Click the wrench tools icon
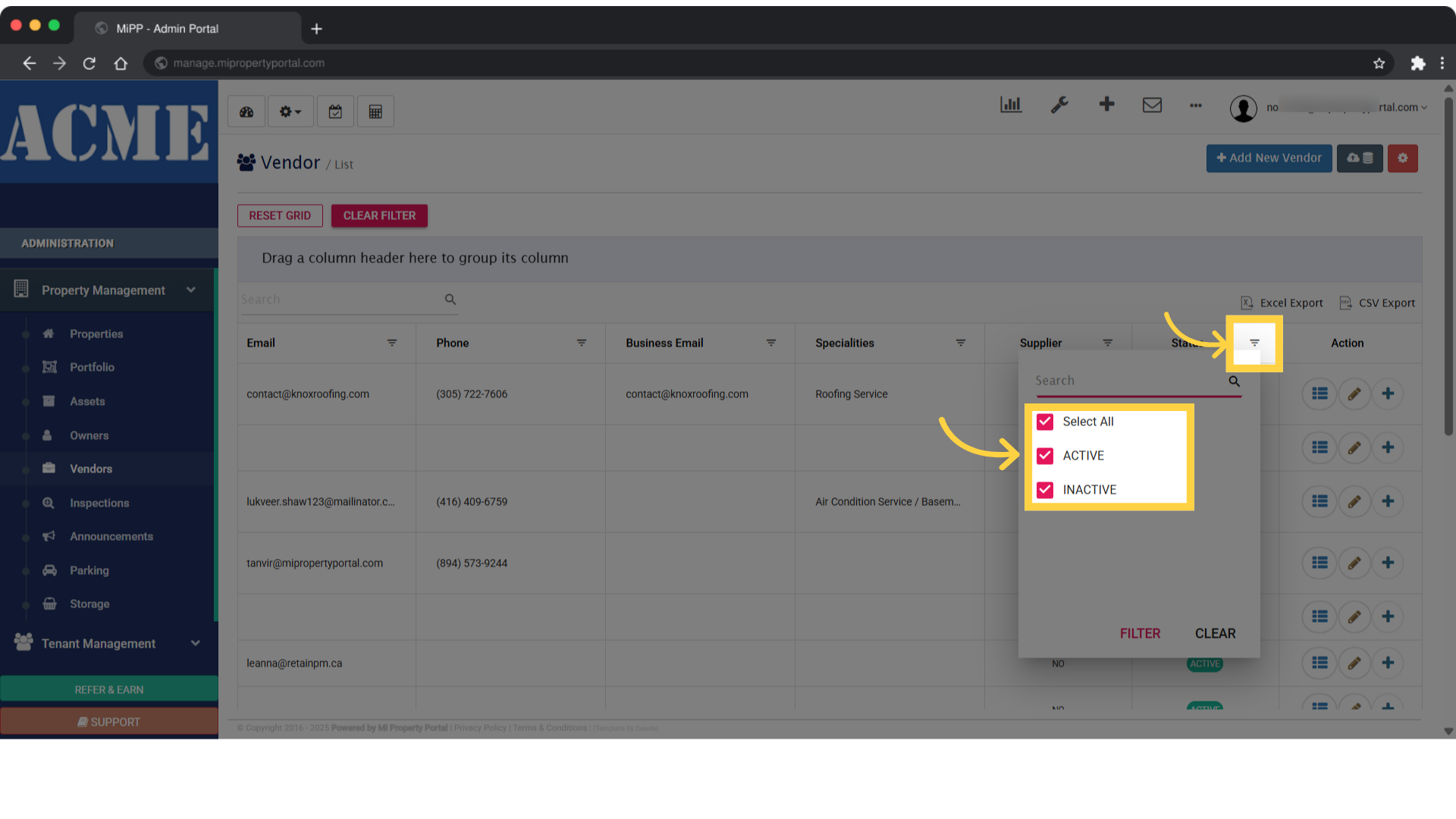The image size is (1456, 819). point(1059,105)
